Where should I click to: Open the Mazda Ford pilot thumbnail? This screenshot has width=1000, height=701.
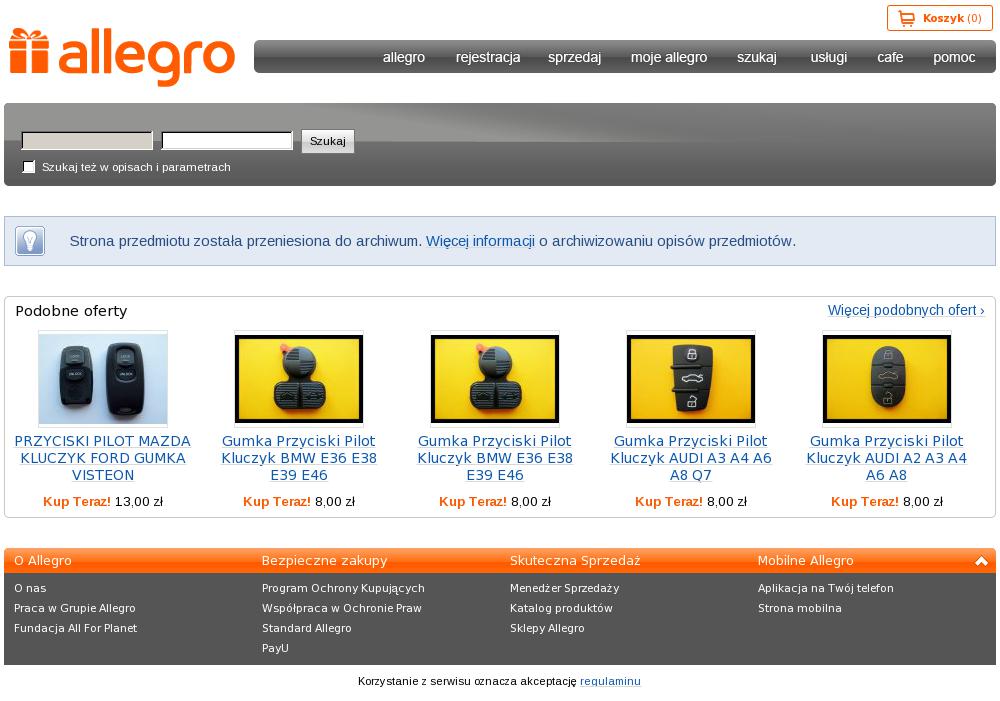click(103, 379)
